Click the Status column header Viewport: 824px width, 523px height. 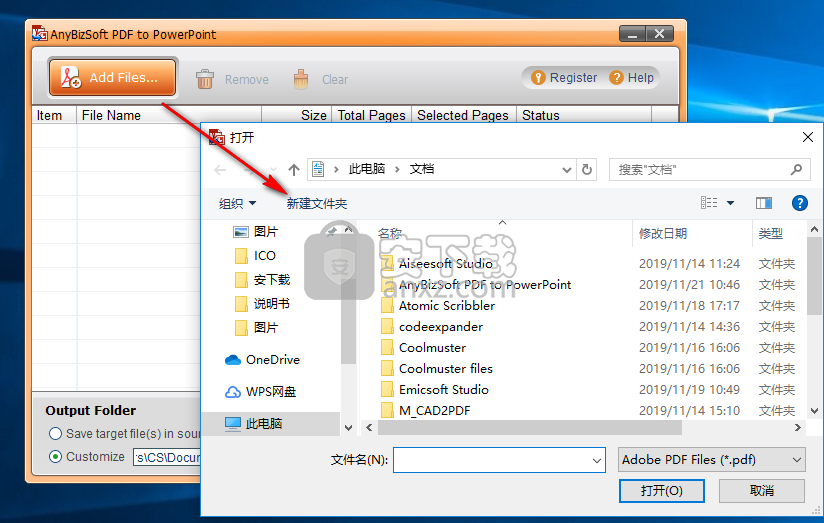click(x=584, y=115)
